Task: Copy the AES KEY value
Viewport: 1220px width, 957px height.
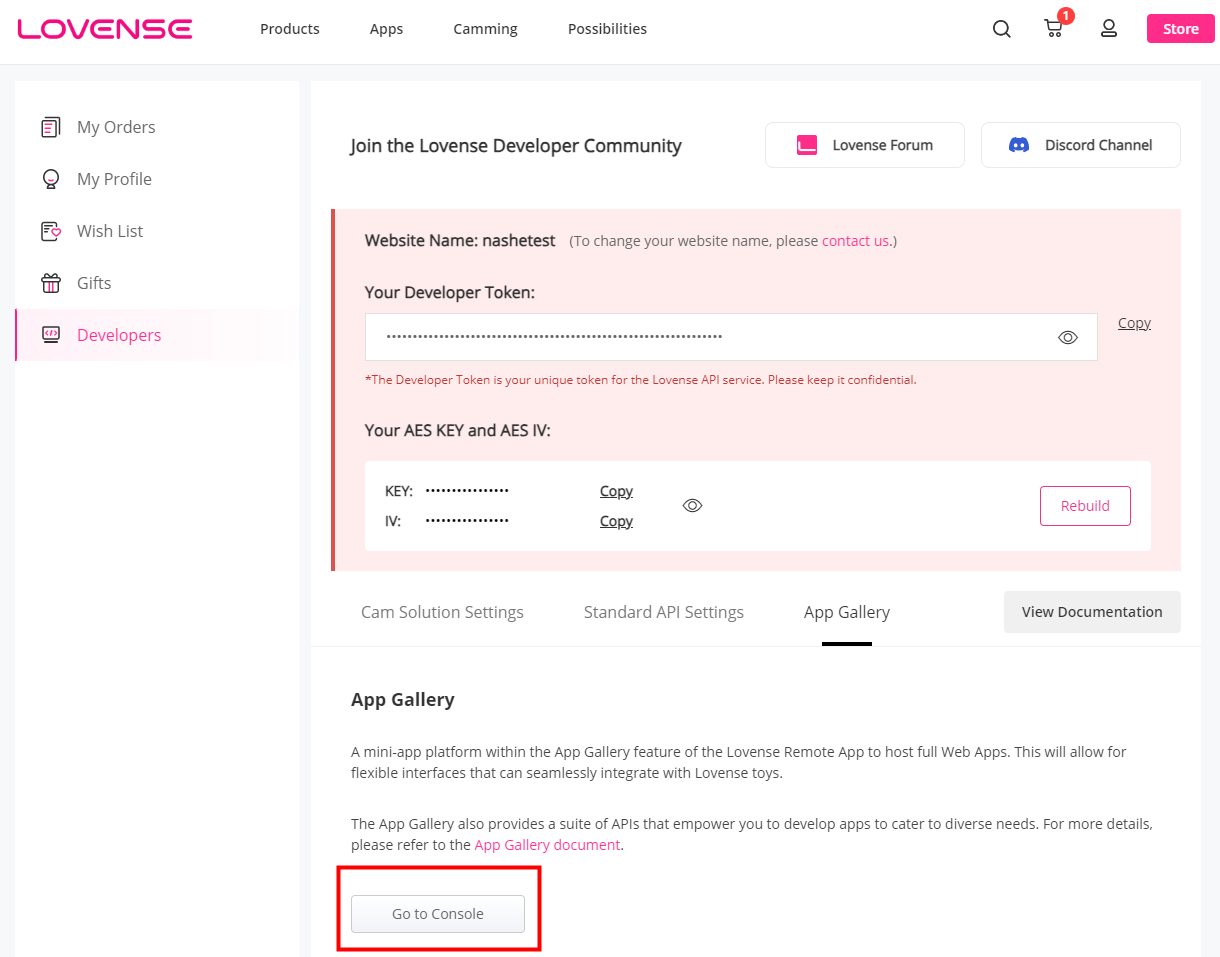Action: click(616, 491)
